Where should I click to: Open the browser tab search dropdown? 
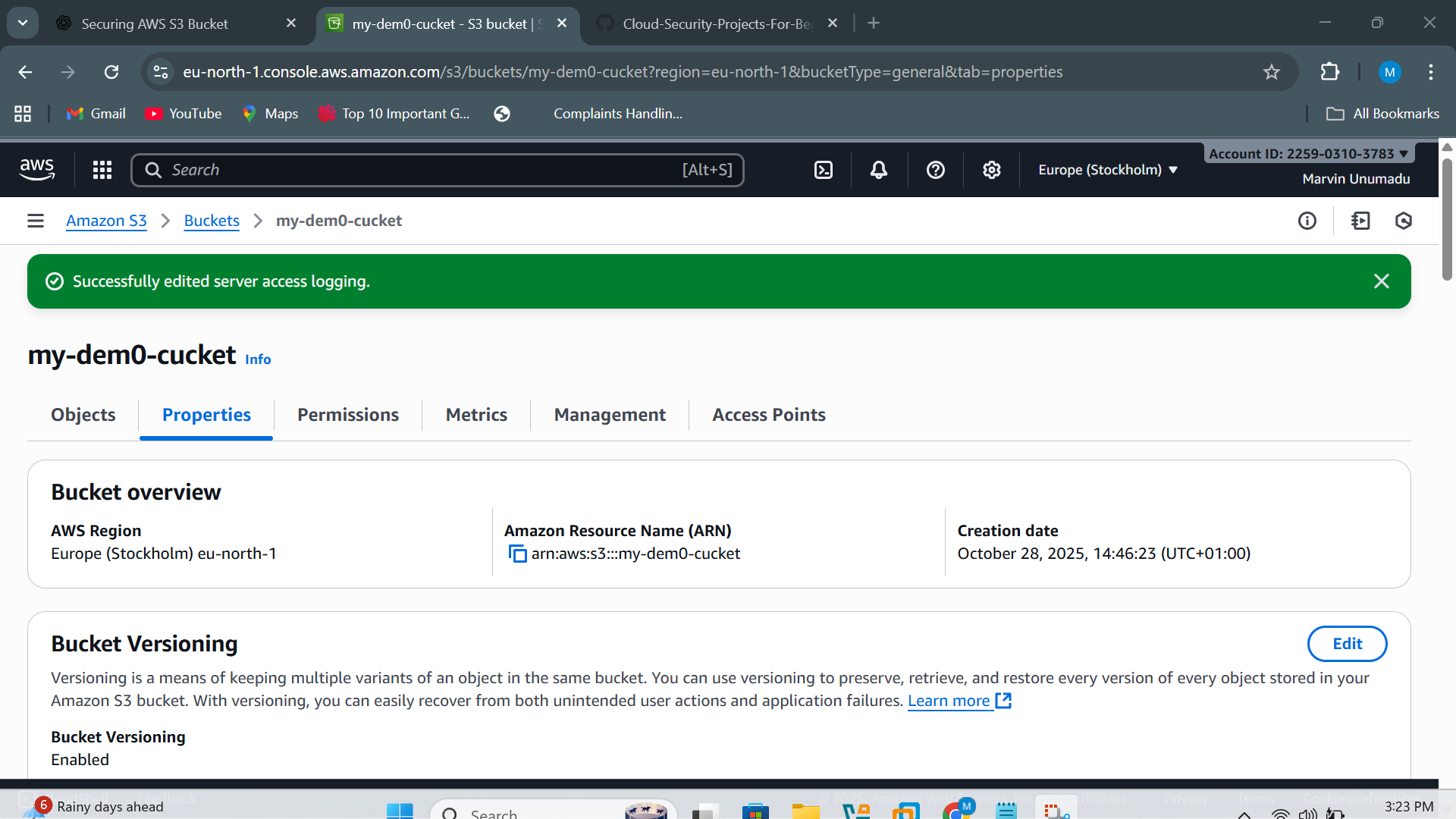click(x=23, y=23)
